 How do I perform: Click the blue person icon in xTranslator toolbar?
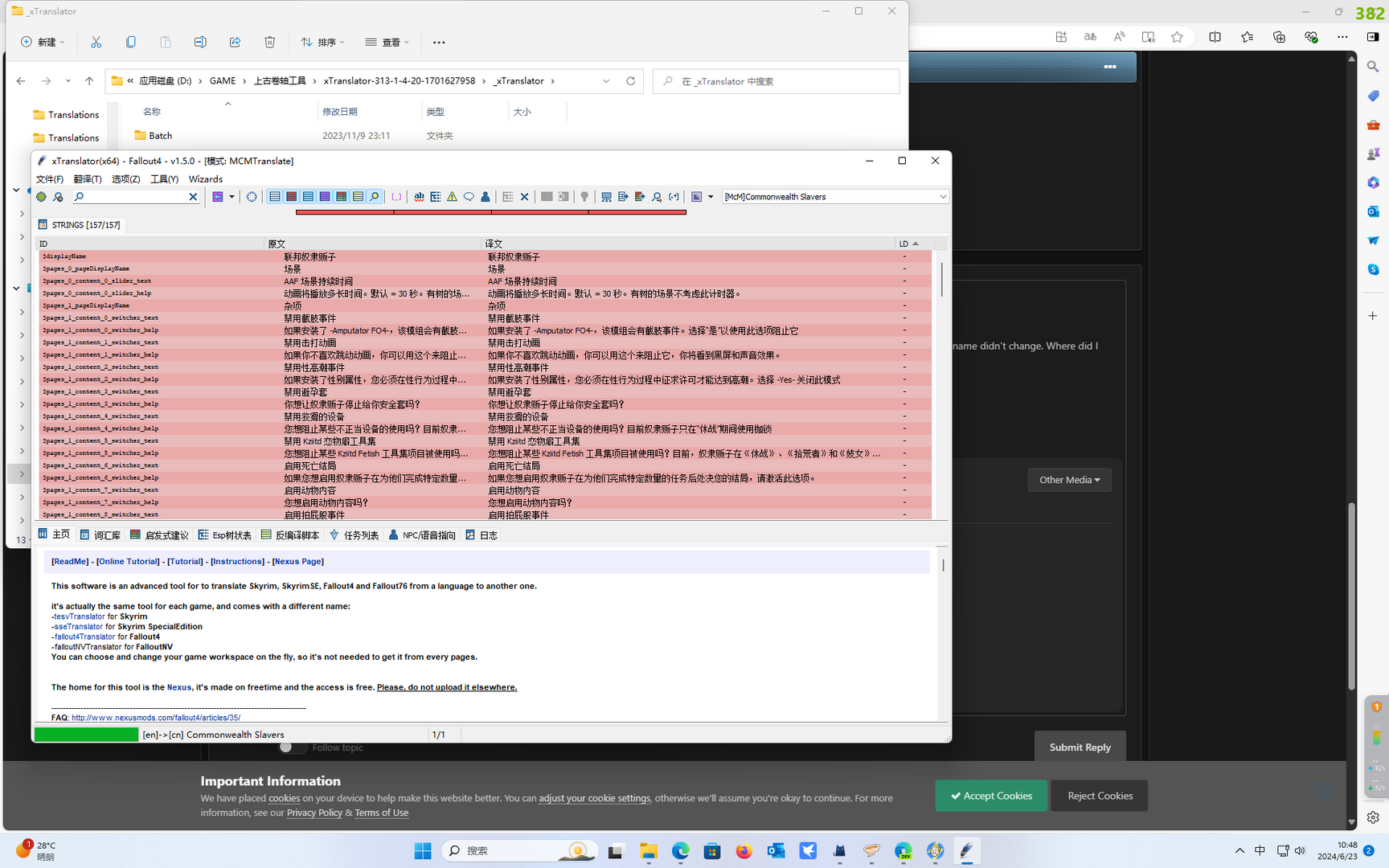[x=485, y=197]
